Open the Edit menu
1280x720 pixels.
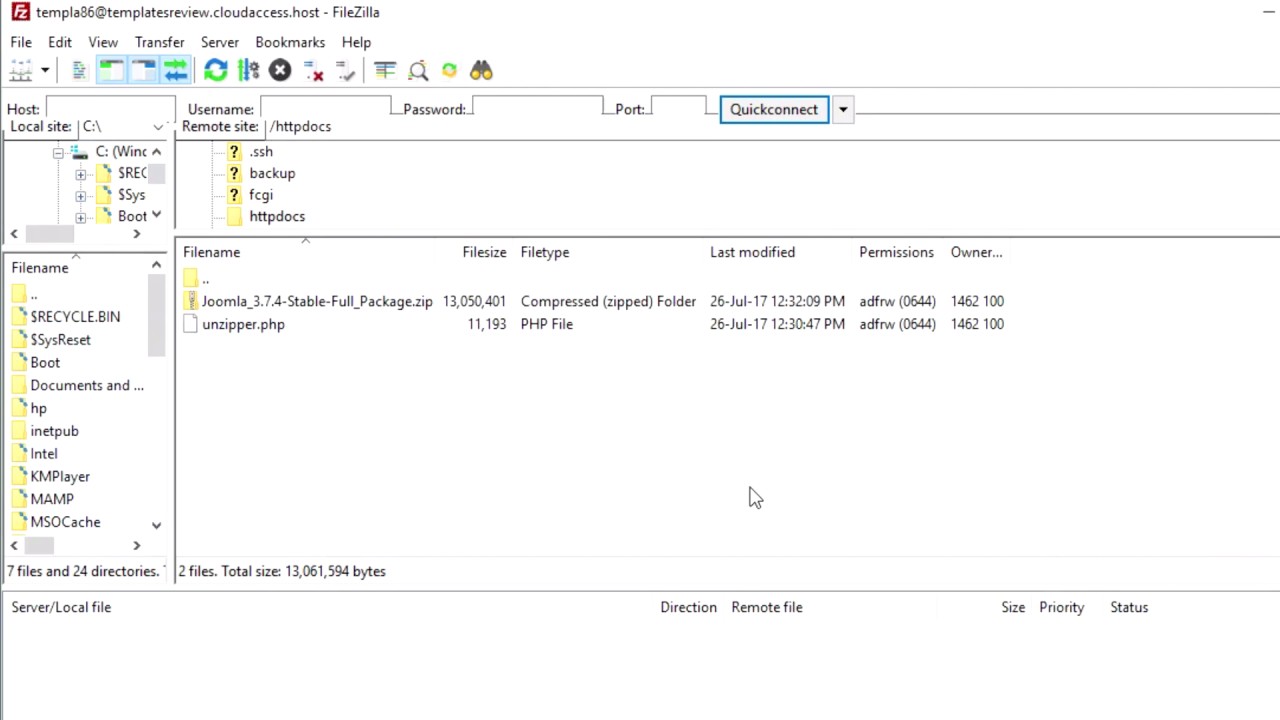click(x=60, y=42)
